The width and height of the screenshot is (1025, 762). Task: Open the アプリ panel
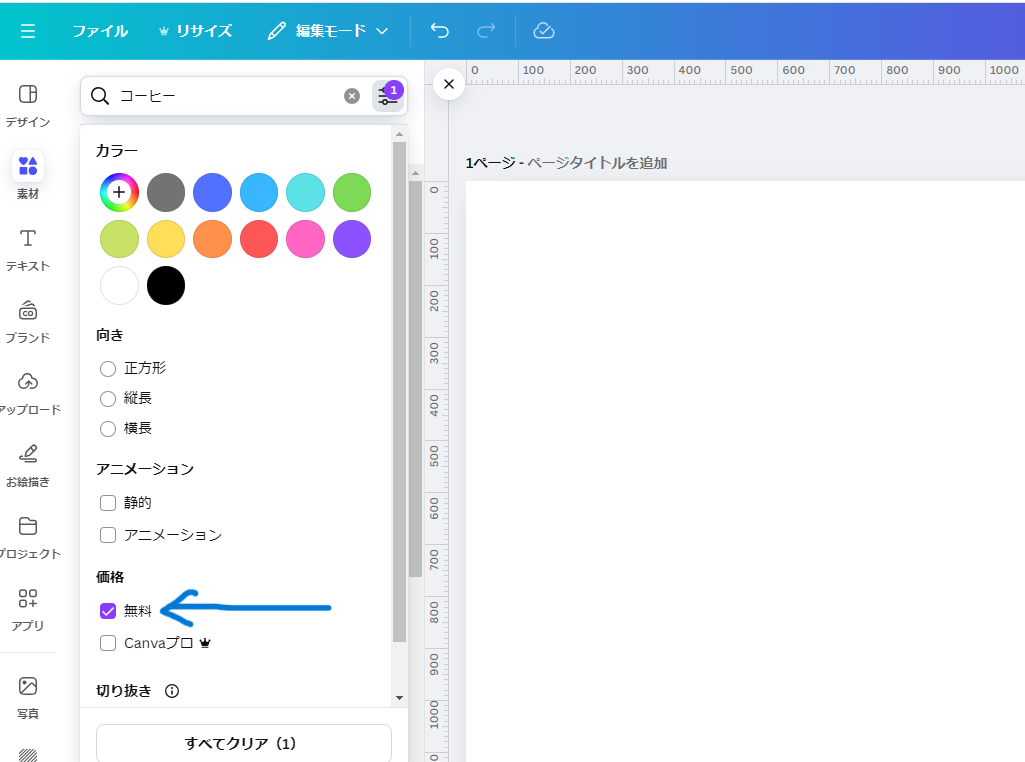click(27, 609)
